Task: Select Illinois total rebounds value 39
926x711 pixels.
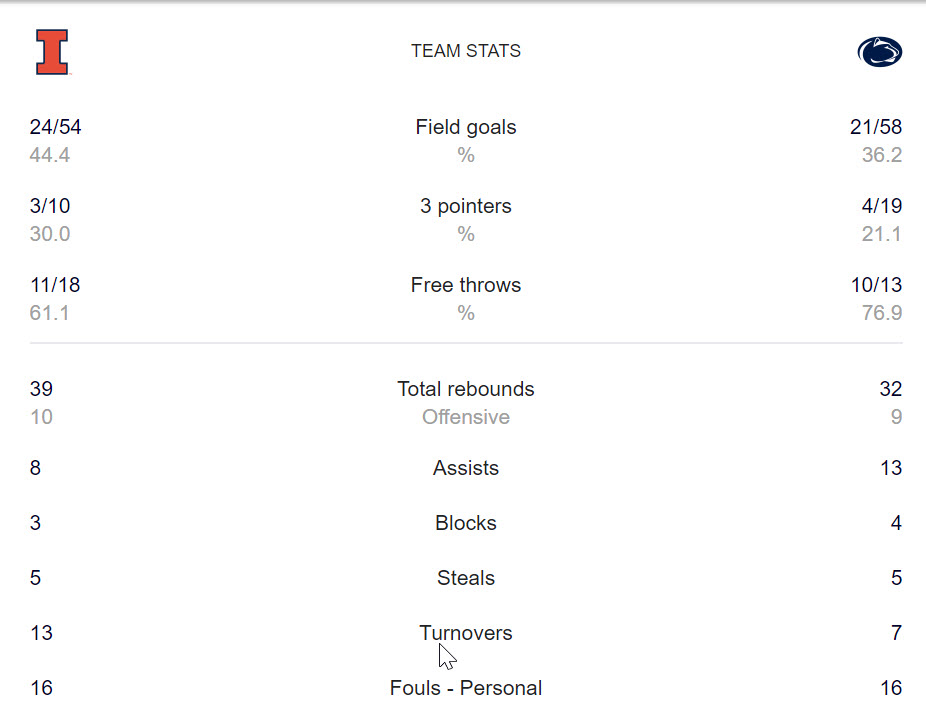Action: [41, 389]
